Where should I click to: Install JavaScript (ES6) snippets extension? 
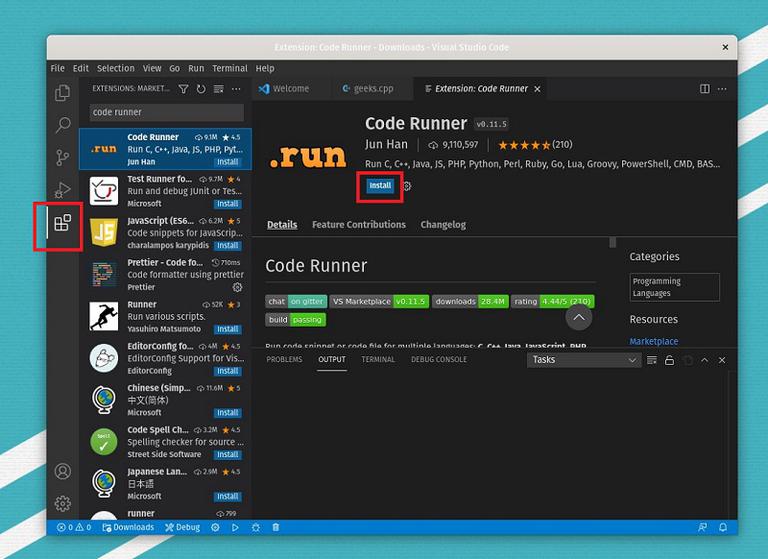click(x=228, y=245)
